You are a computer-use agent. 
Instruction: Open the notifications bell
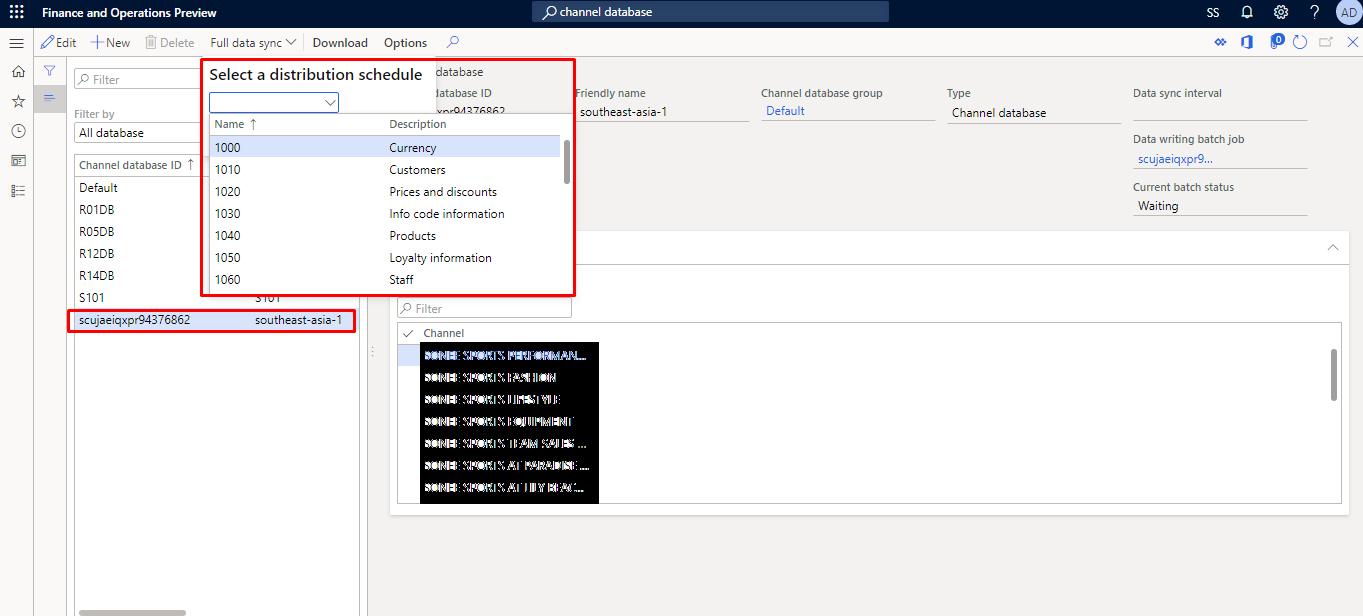1247,13
